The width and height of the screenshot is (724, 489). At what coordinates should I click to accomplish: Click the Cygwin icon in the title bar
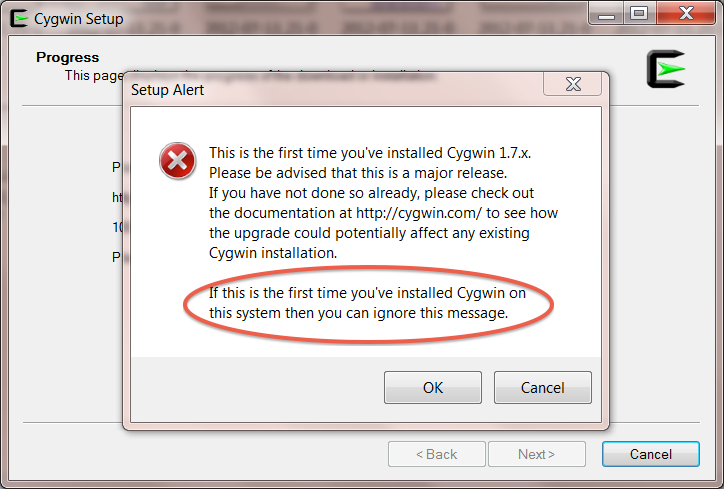click(19, 19)
